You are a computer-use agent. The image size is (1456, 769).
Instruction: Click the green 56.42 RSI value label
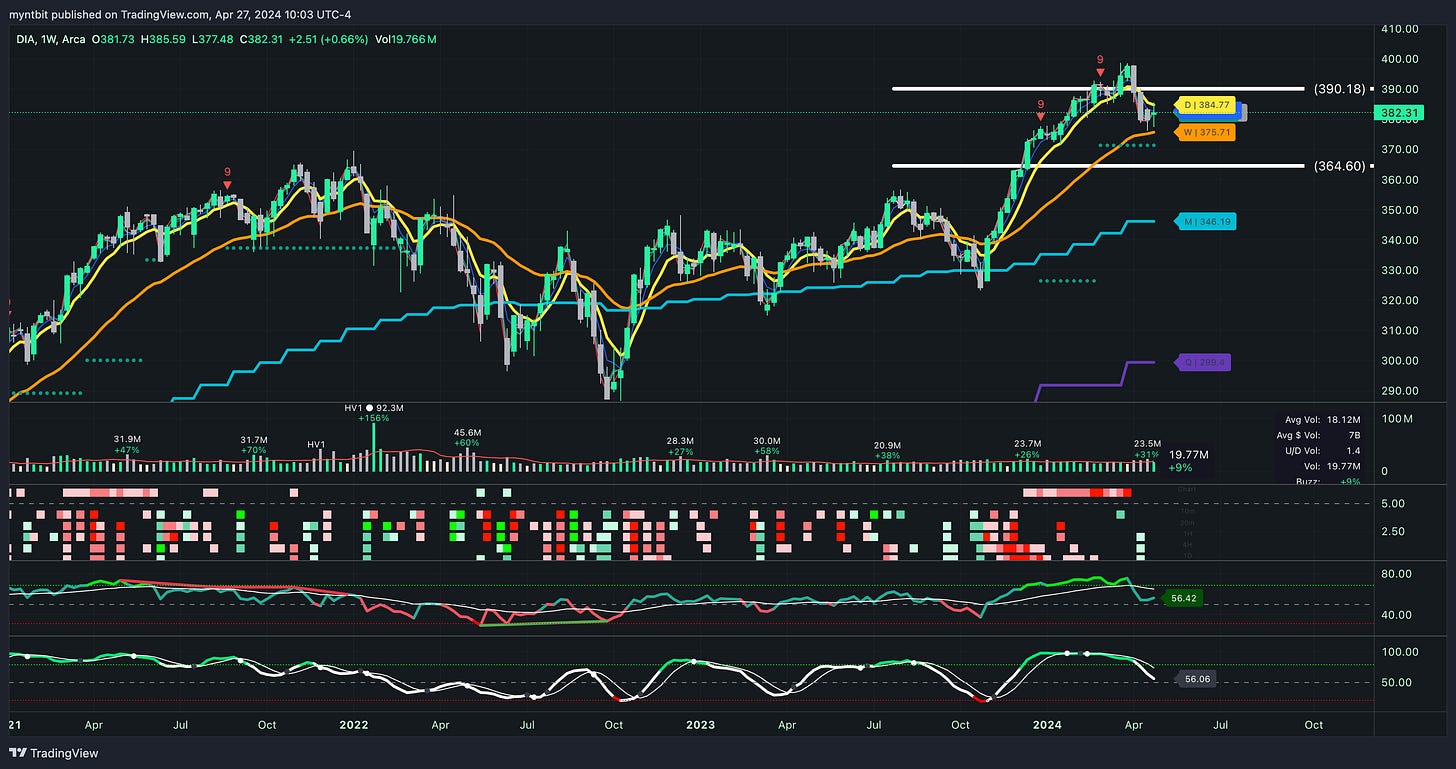click(x=1183, y=598)
